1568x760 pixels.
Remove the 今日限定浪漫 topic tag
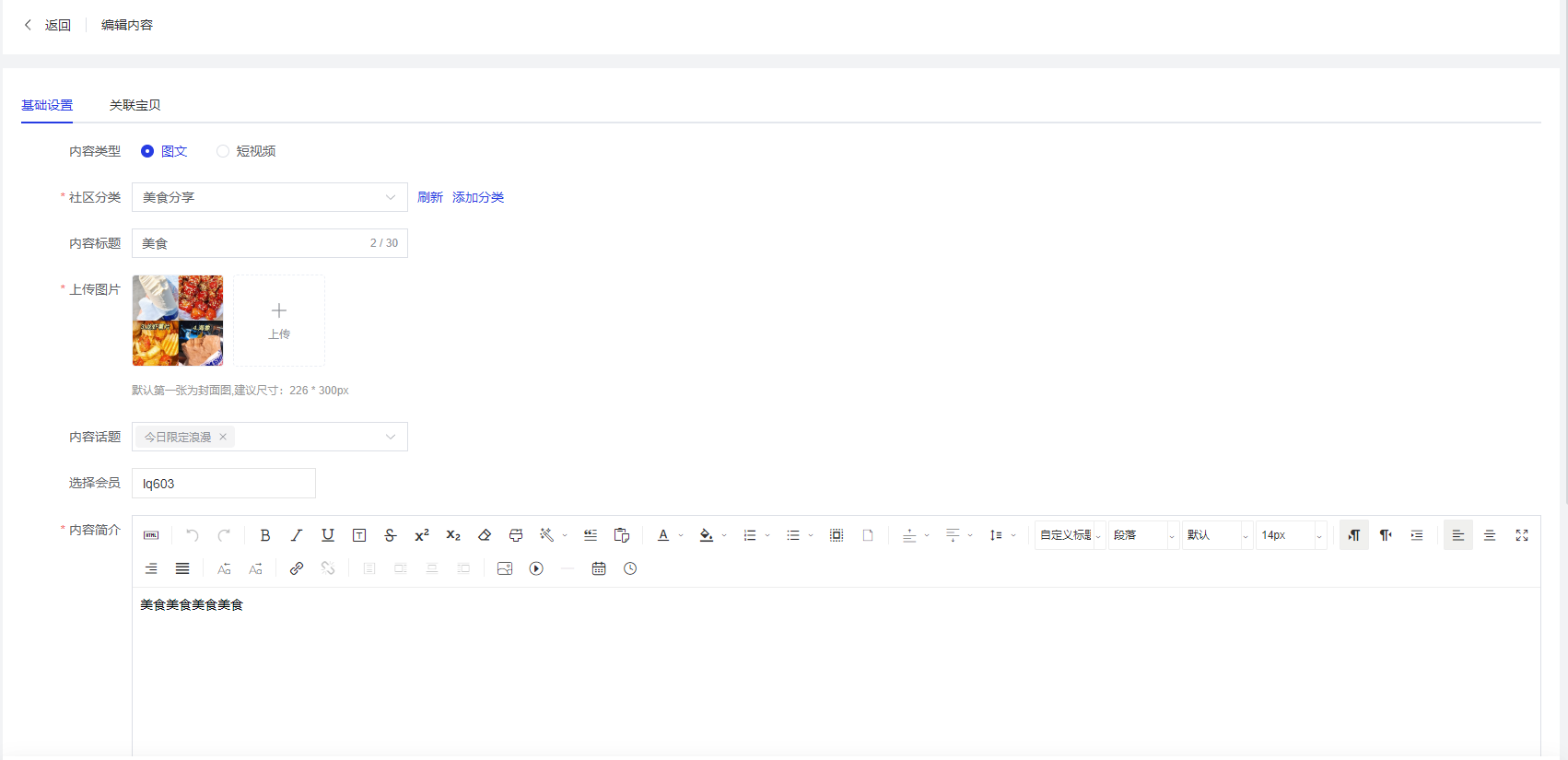pos(223,437)
